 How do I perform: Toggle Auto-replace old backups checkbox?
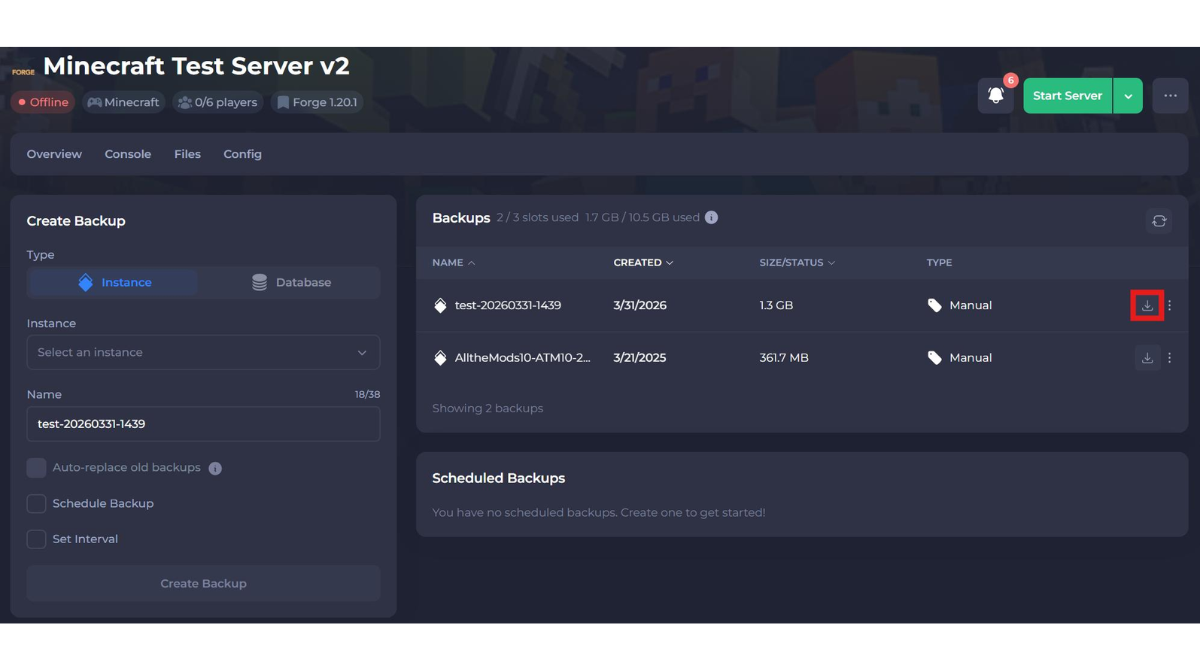pos(36,468)
